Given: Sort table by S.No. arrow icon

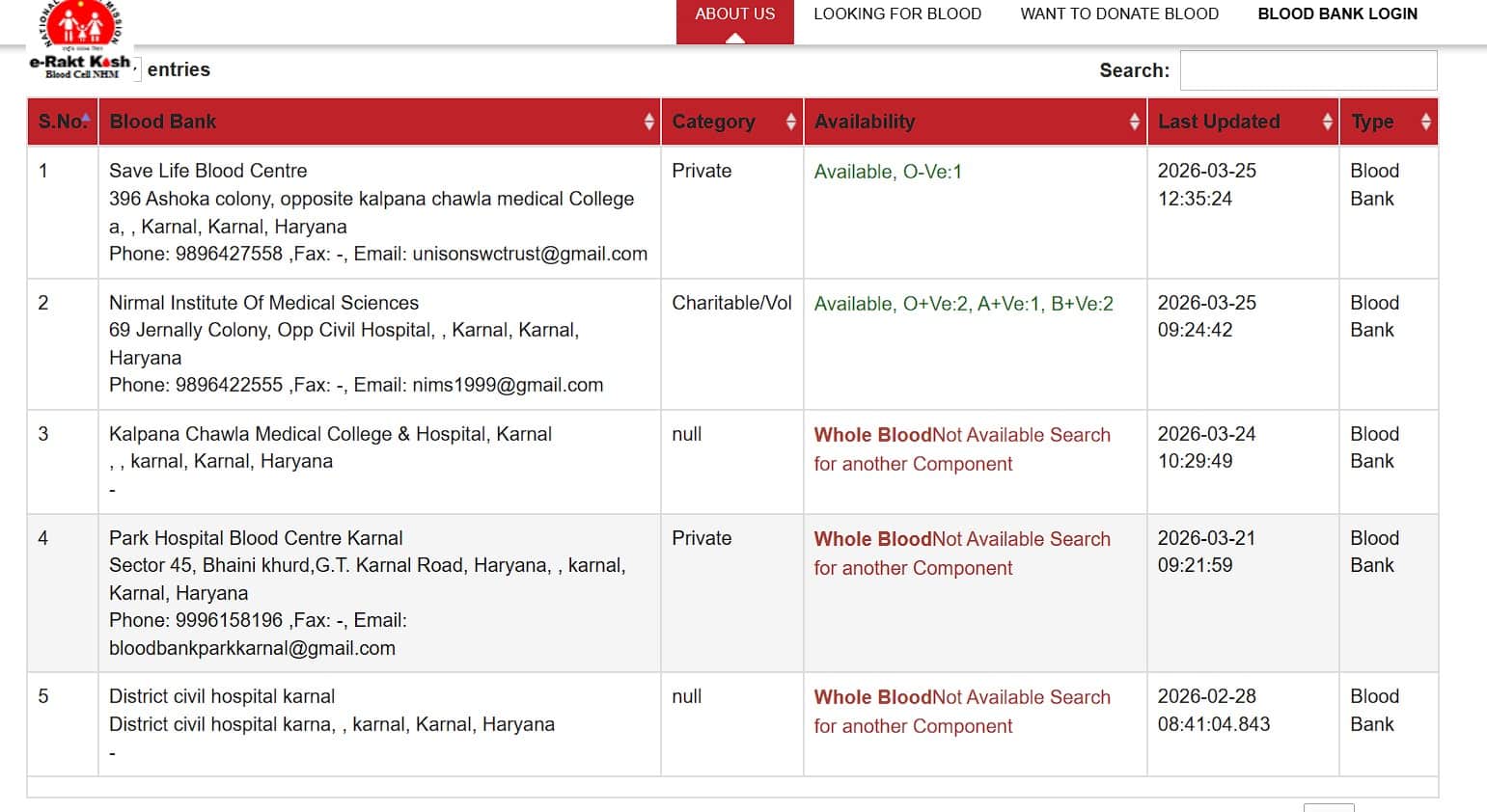Looking at the screenshot, I should pyautogui.click(x=86, y=119).
